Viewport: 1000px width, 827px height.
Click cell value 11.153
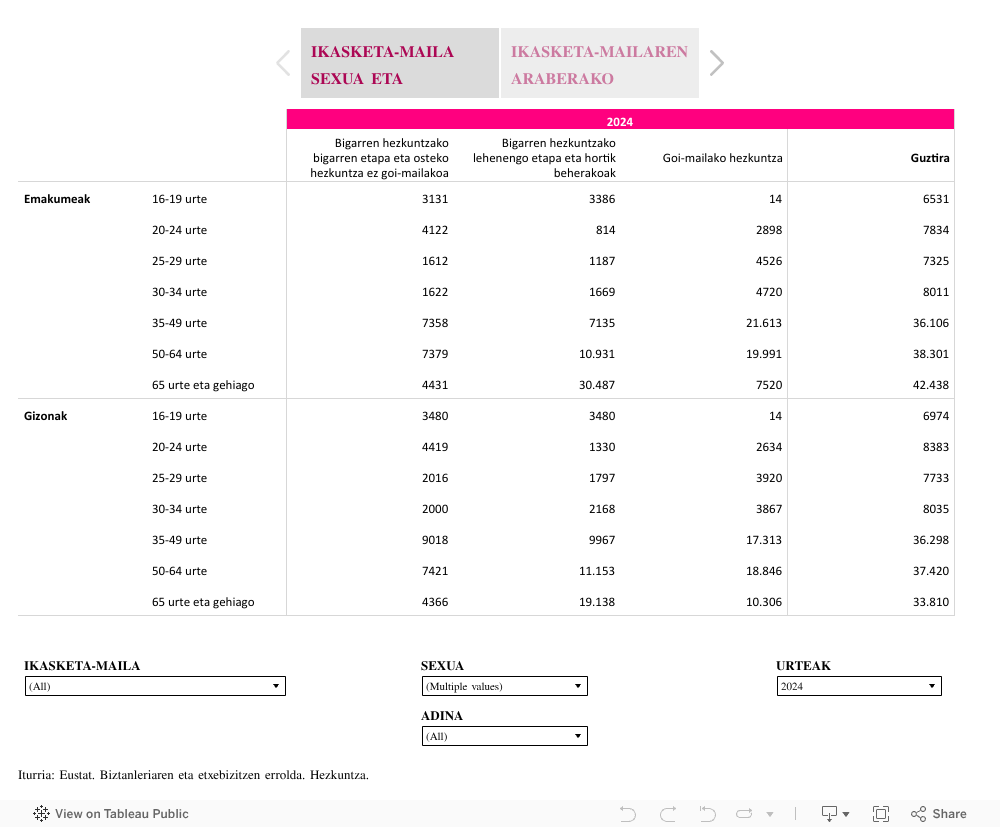point(597,571)
